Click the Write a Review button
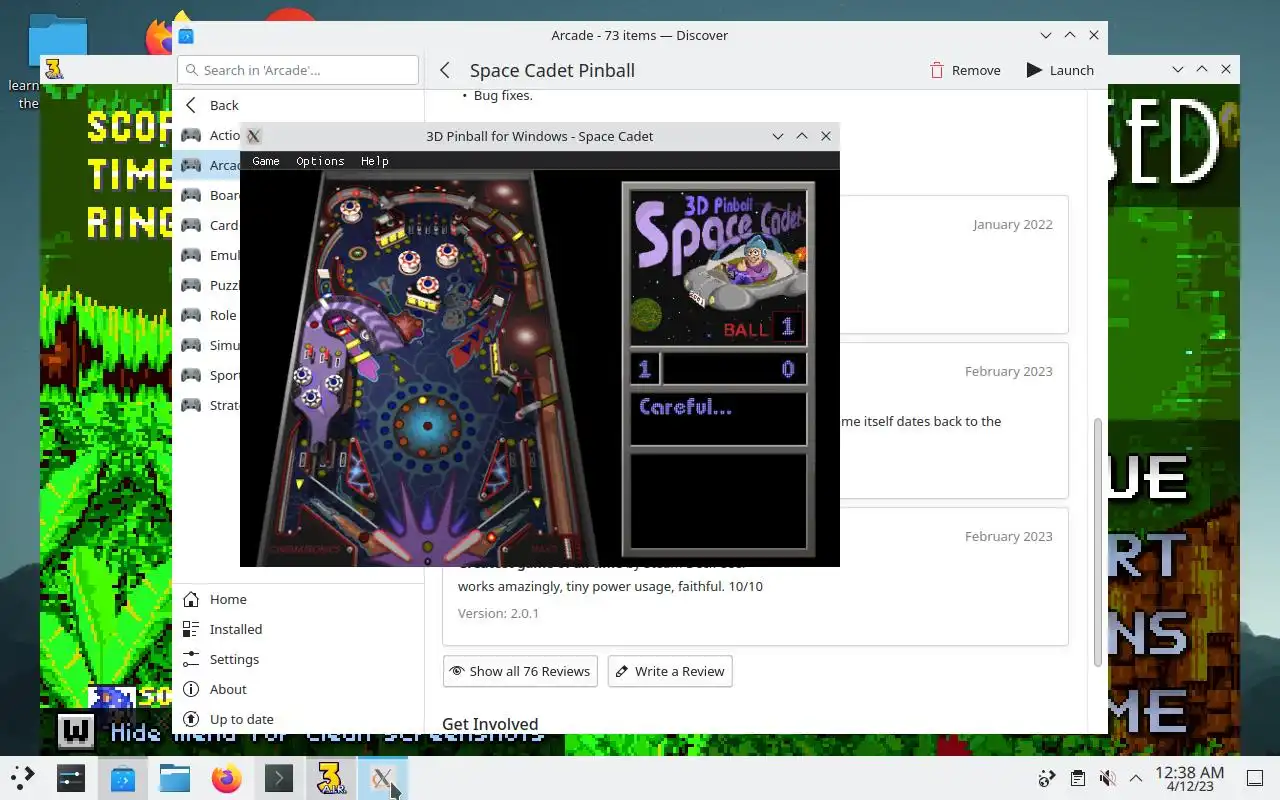 point(670,671)
